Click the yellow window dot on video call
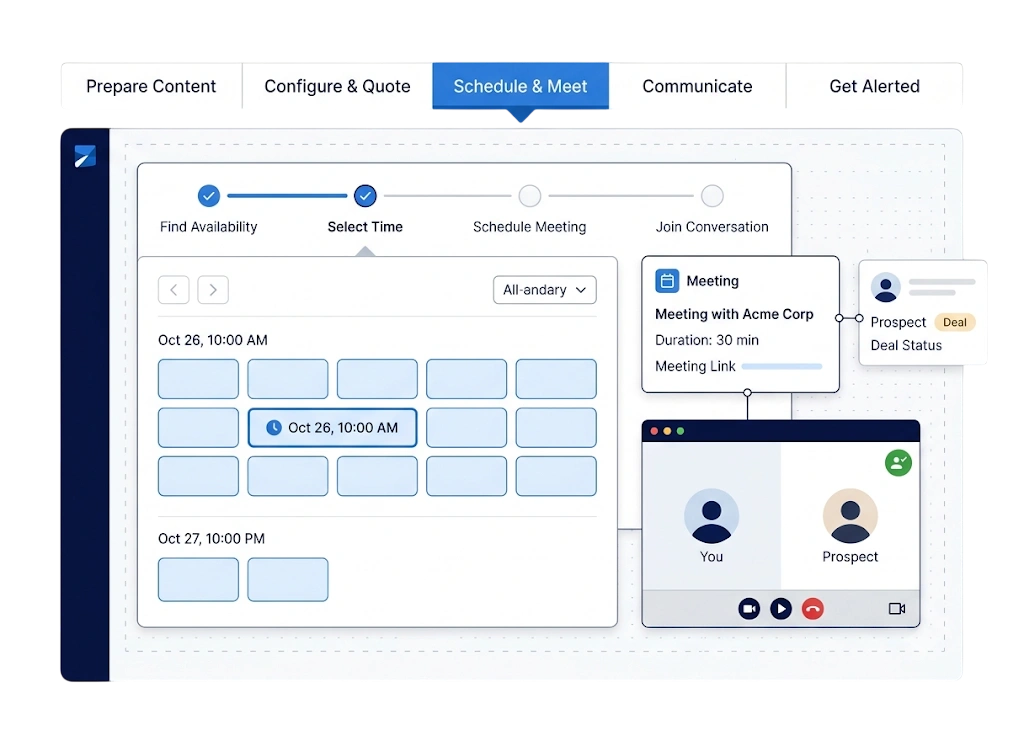 [667, 431]
